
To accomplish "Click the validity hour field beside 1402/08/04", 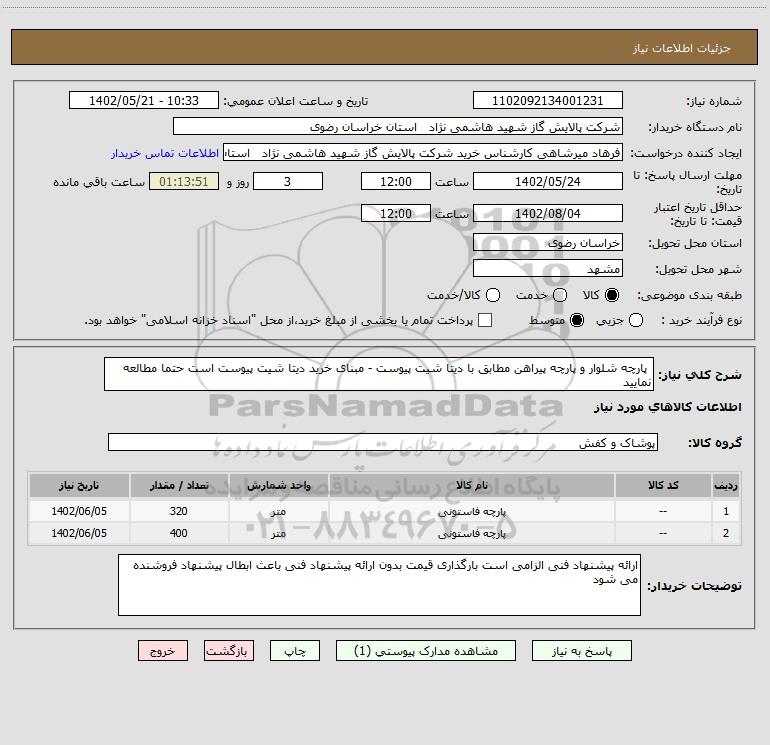I will pos(396,213).
